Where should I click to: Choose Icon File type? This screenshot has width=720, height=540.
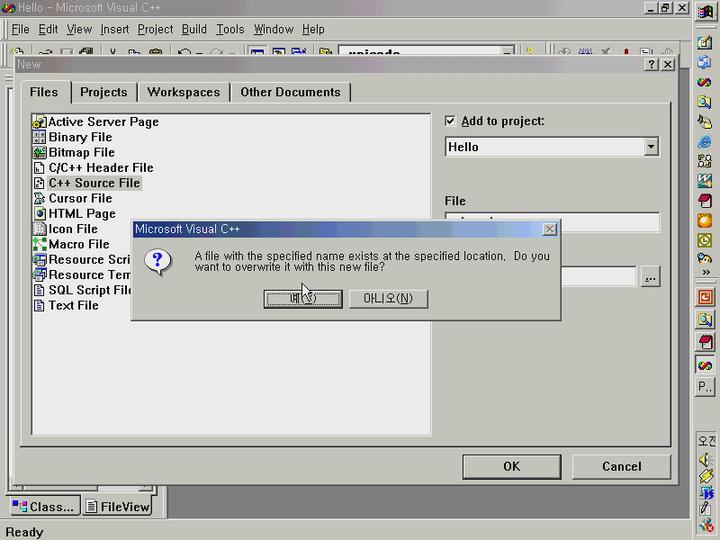pos(65,229)
